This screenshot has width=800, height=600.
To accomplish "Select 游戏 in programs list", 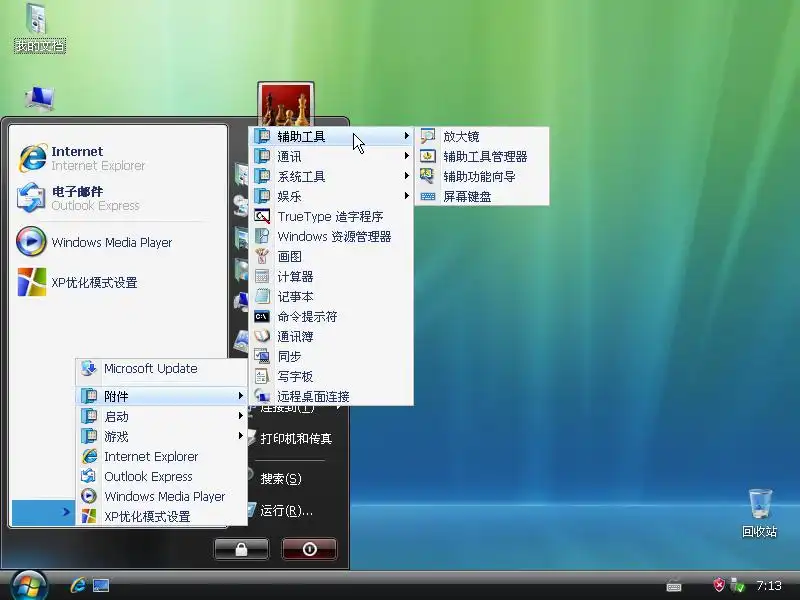I will (161, 436).
